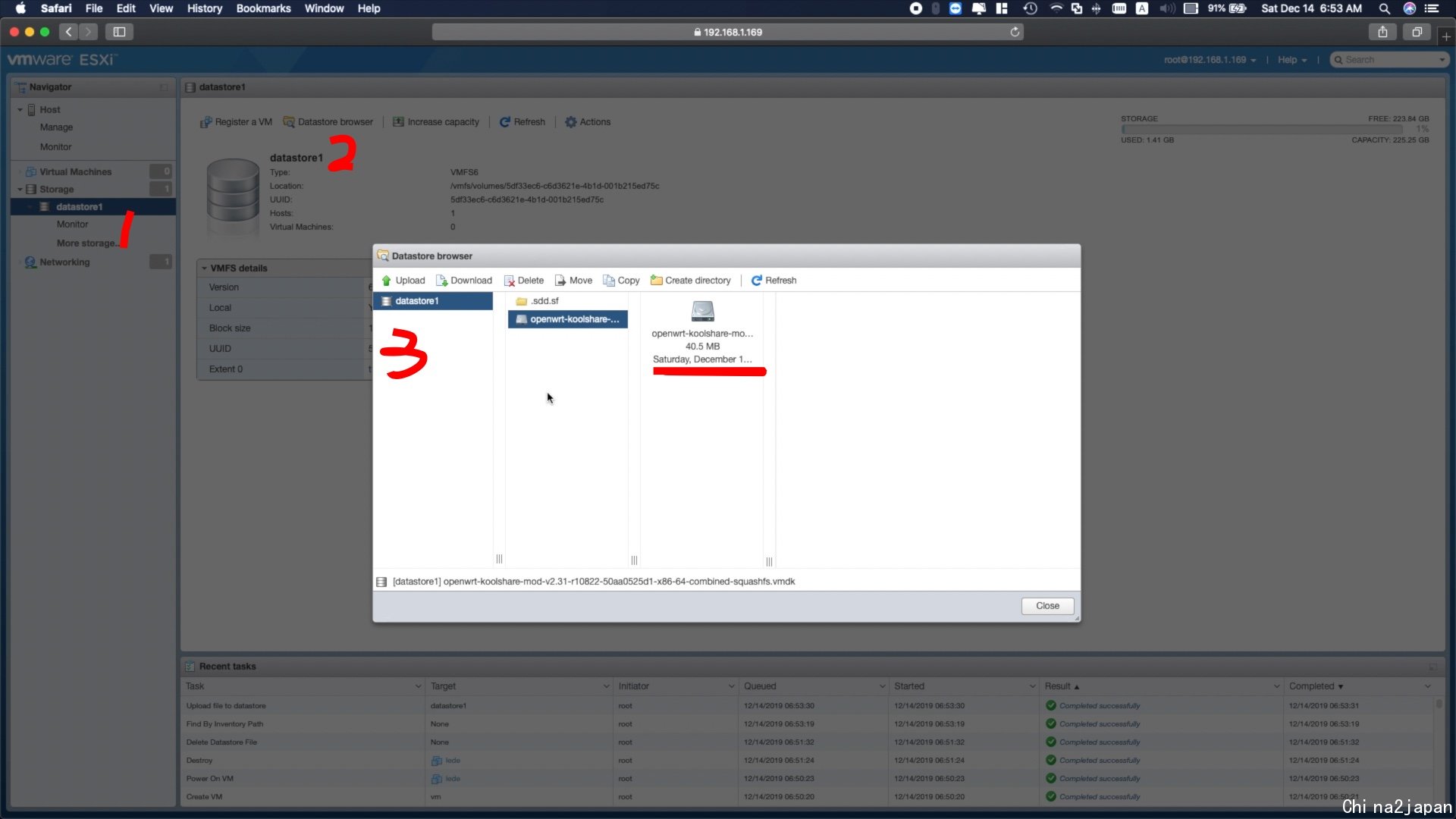Open the Actions menu for datastore1
Image resolution: width=1456 pixels, height=819 pixels.
(588, 122)
